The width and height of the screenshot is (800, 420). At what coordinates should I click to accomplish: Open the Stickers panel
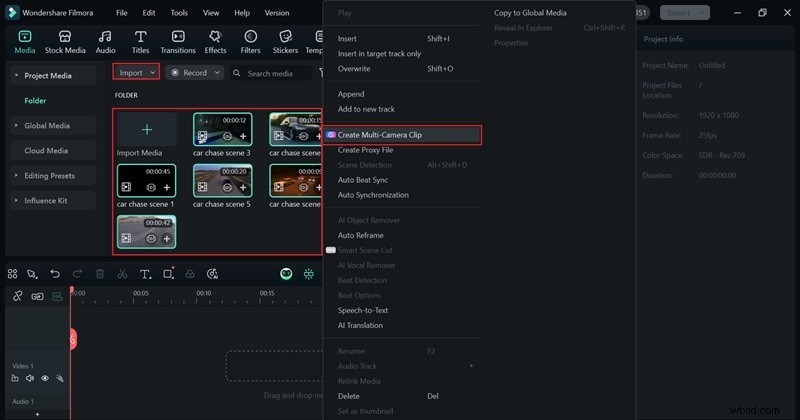[x=285, y=41]
